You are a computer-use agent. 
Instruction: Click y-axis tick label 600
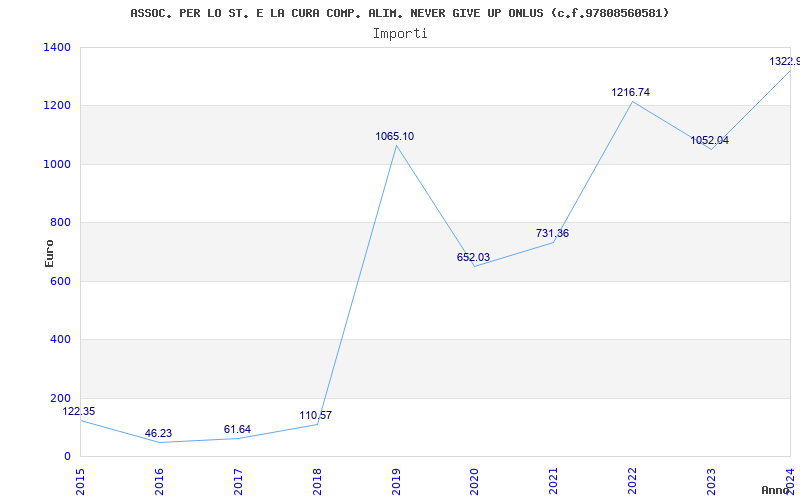coord(61,281)
